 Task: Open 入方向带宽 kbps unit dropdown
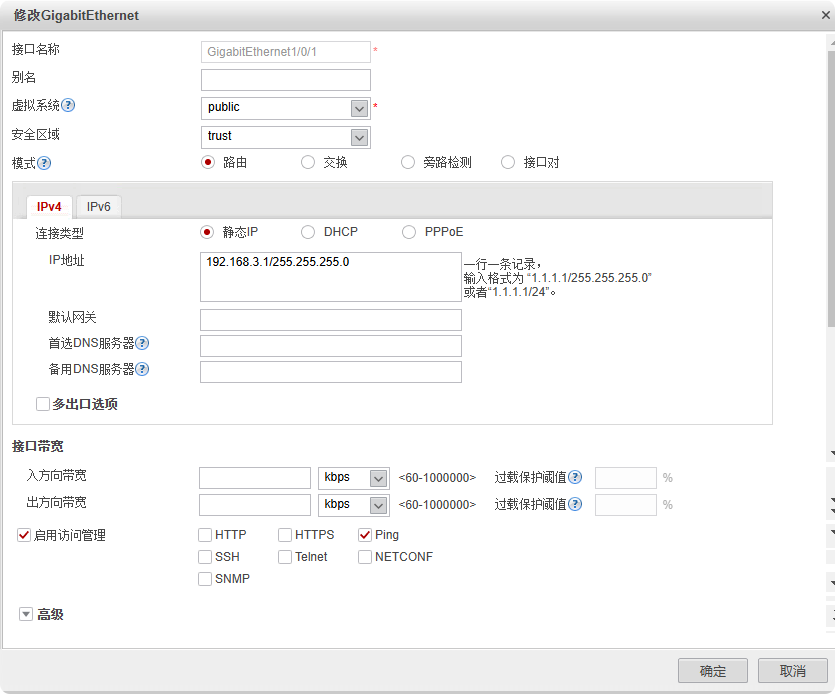(378, 478)
